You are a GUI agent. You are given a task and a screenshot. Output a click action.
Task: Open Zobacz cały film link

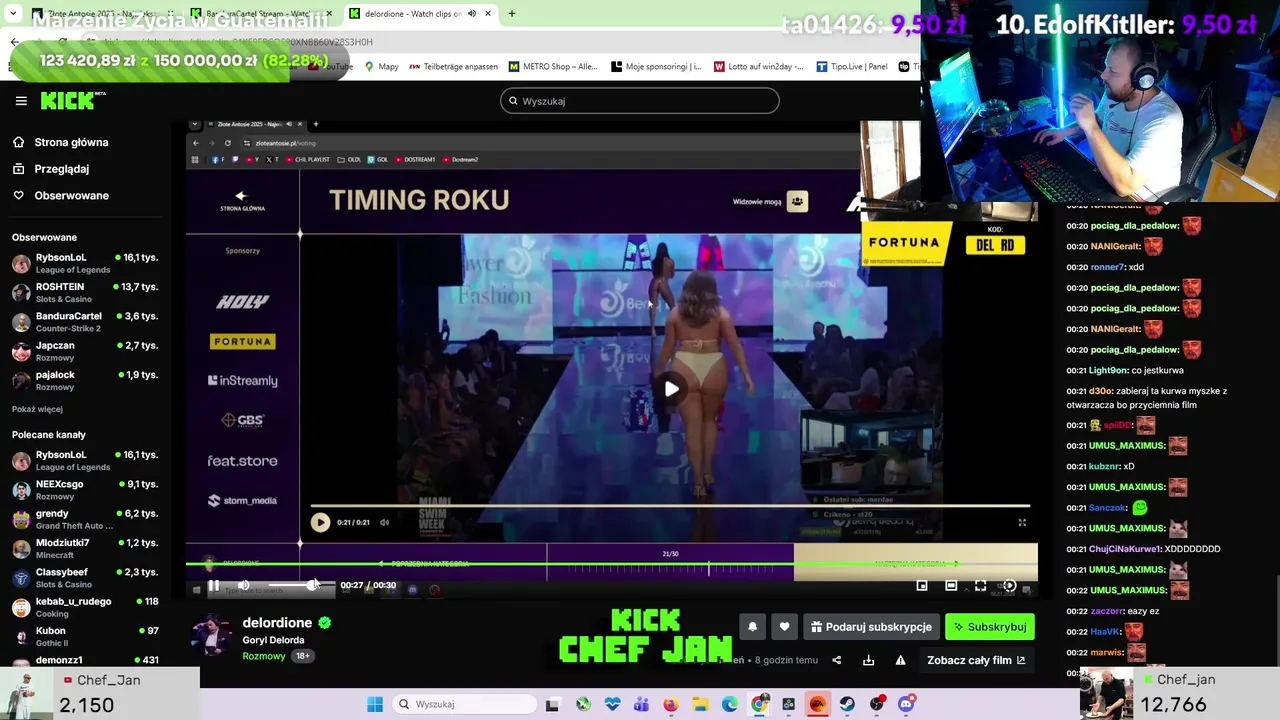[976, 660]
